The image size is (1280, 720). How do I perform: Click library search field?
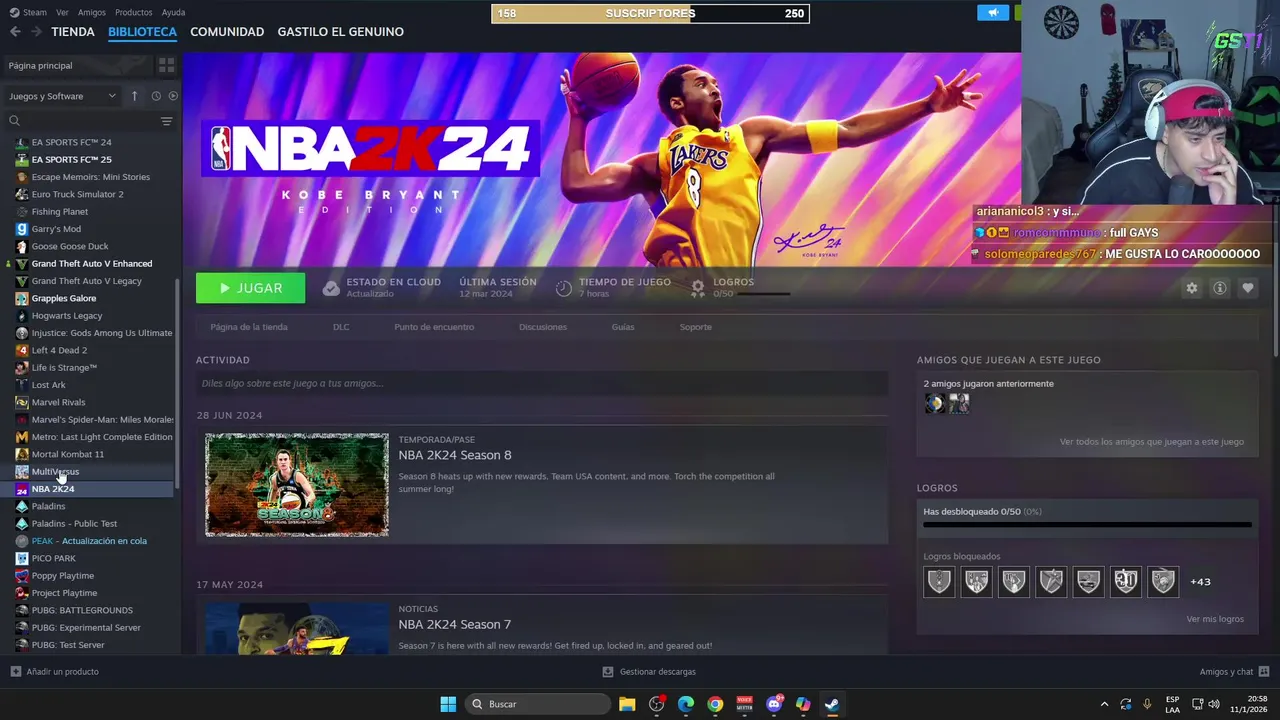coord(81,121)
